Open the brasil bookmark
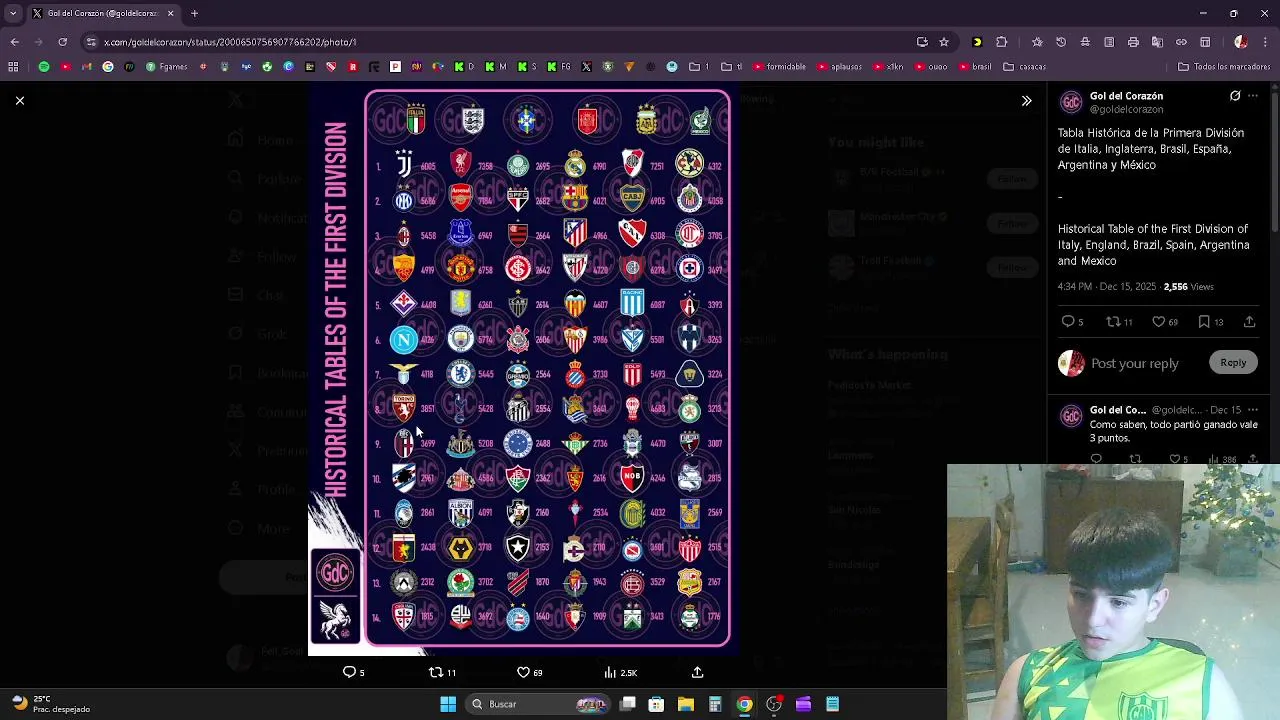 click(974, 67)
